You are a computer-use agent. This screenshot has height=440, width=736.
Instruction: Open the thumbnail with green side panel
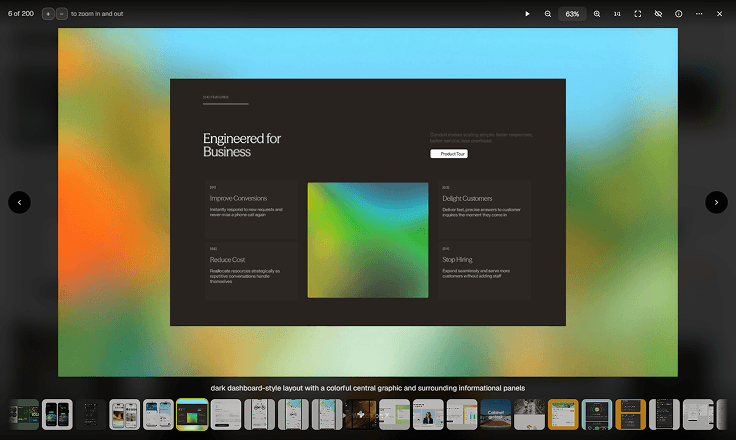(x=394, y=415)
